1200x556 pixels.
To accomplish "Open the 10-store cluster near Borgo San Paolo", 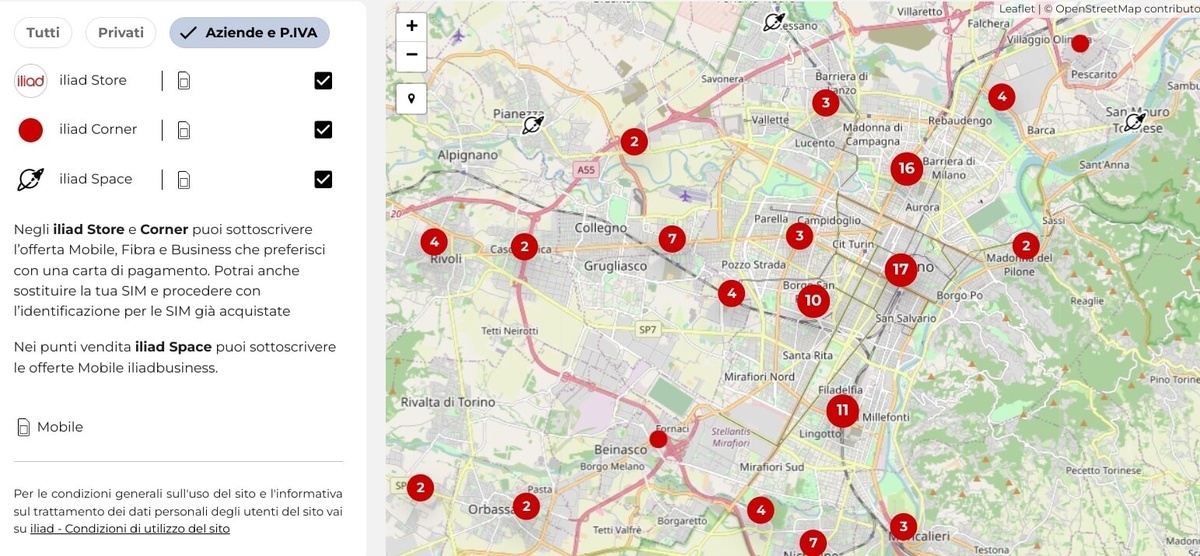I will pos(812,300).
